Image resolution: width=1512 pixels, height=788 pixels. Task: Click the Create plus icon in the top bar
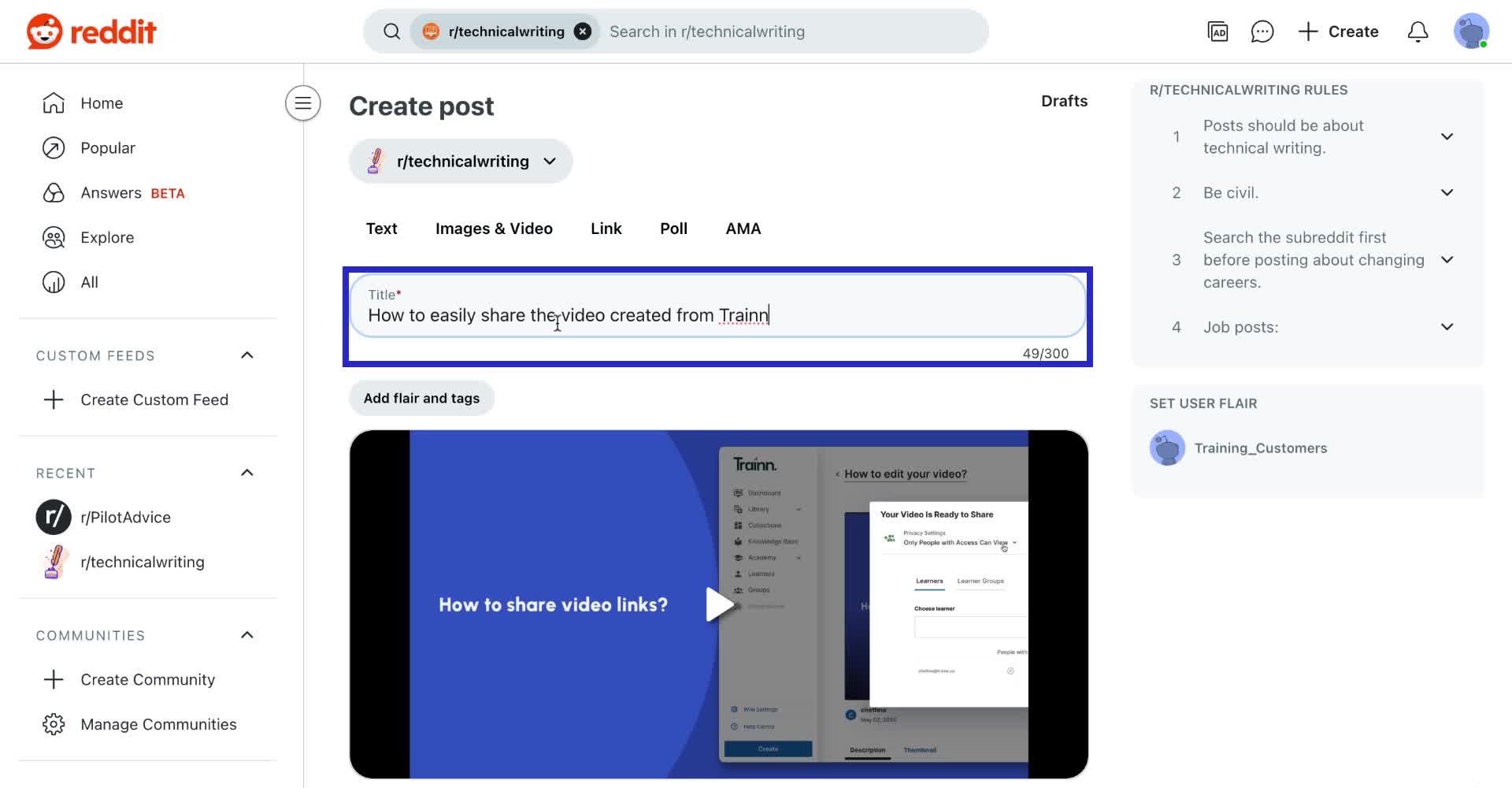[x=1306, y=32]
